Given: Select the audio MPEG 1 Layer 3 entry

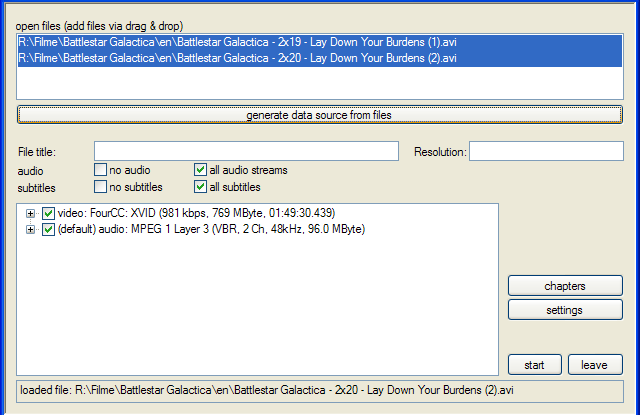Looking at the screenshot, I should coord(210,229).
